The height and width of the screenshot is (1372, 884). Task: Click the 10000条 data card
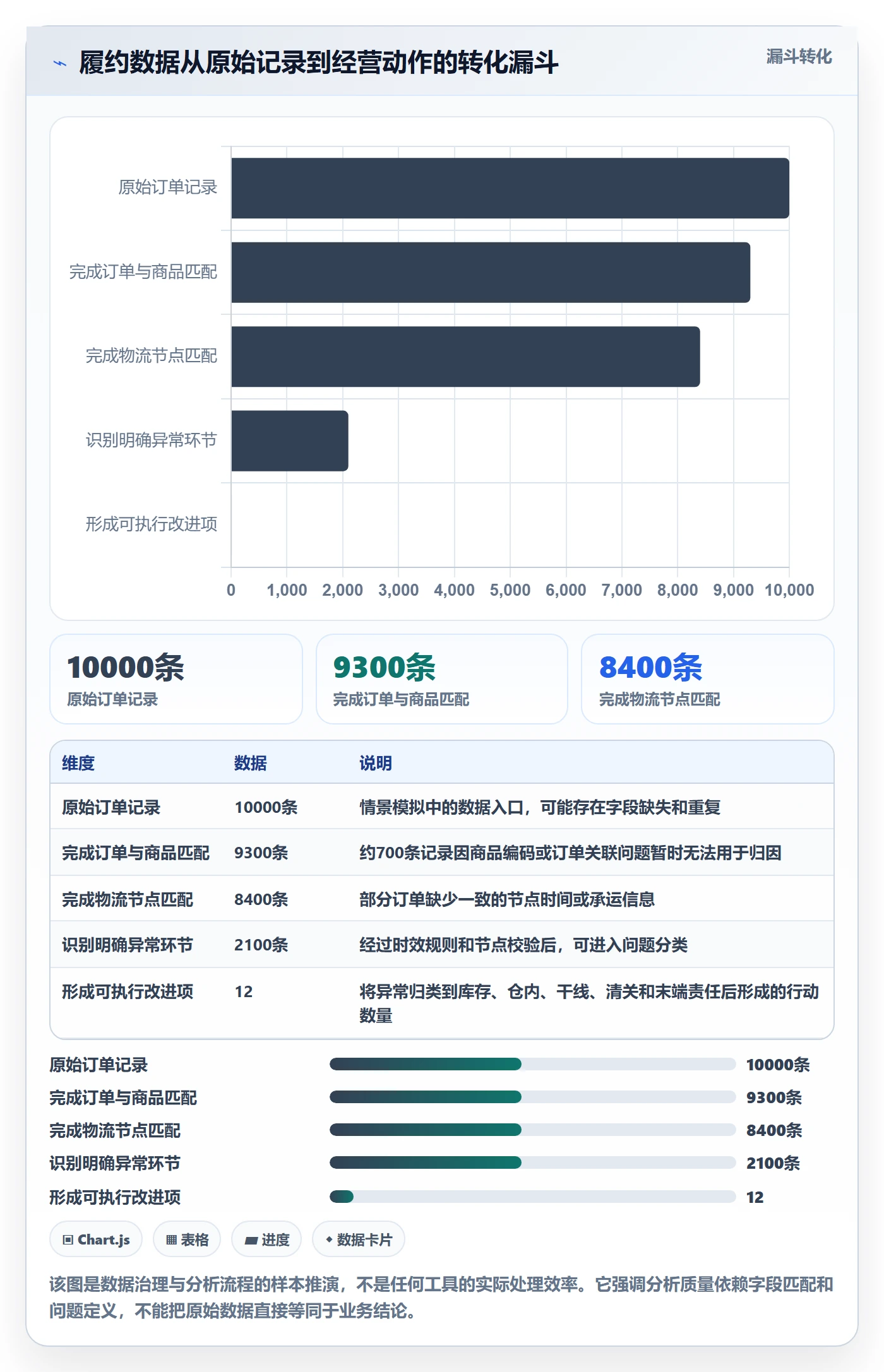pyautogui.click(x=176, y=679)
